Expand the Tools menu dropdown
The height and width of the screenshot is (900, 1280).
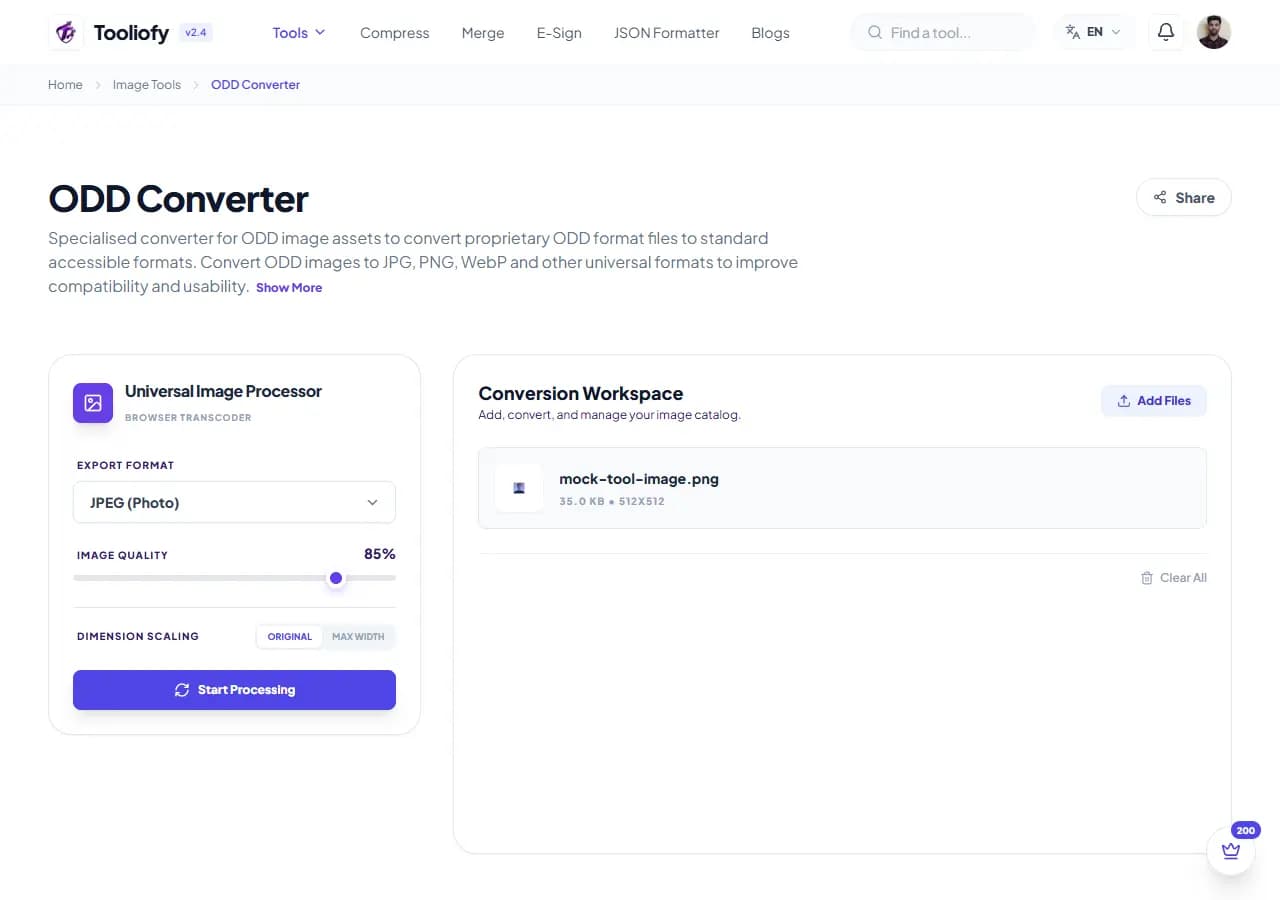tap(299, 32)
